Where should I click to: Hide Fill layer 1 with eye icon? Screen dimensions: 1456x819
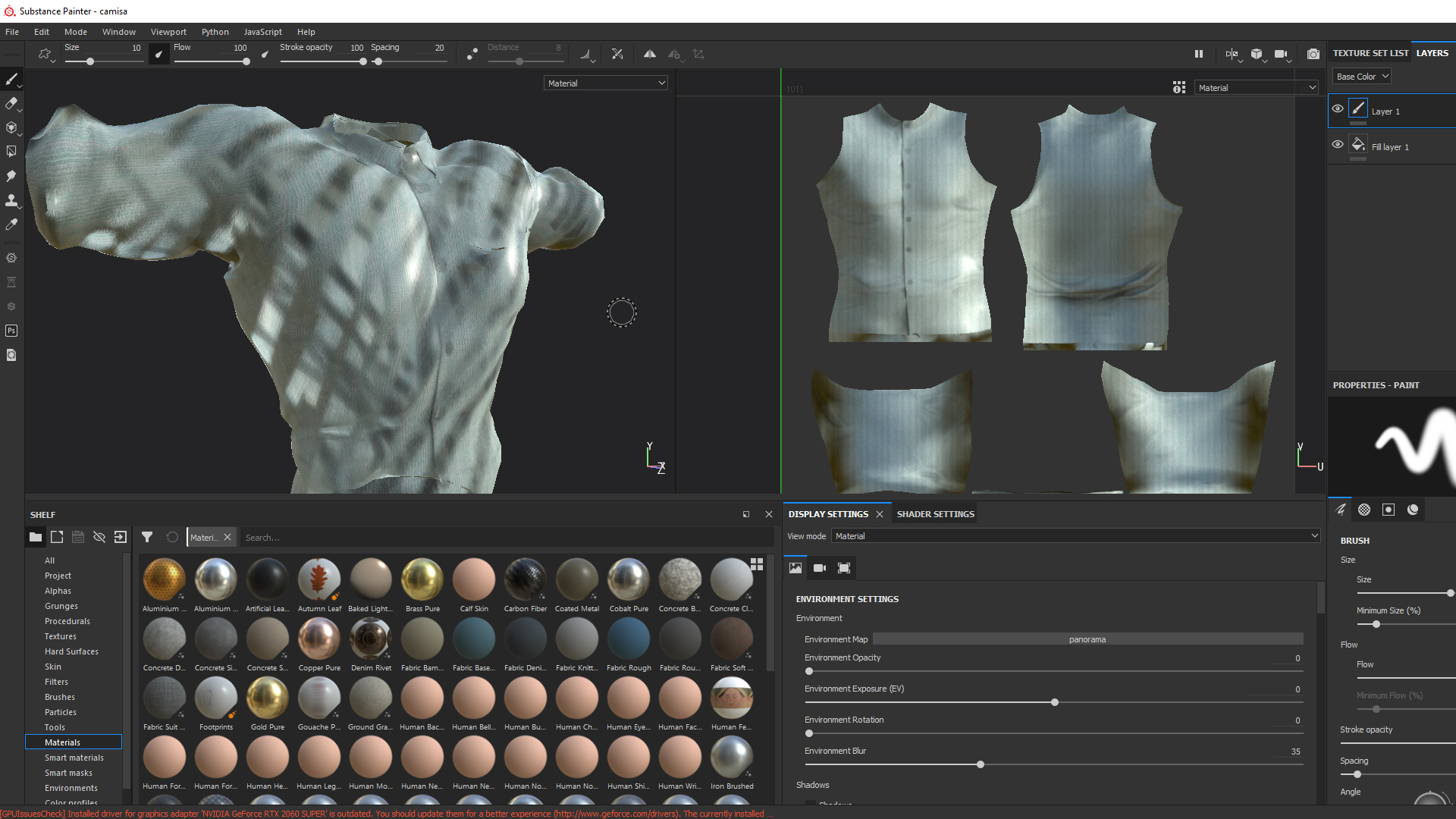point(1338,144)
